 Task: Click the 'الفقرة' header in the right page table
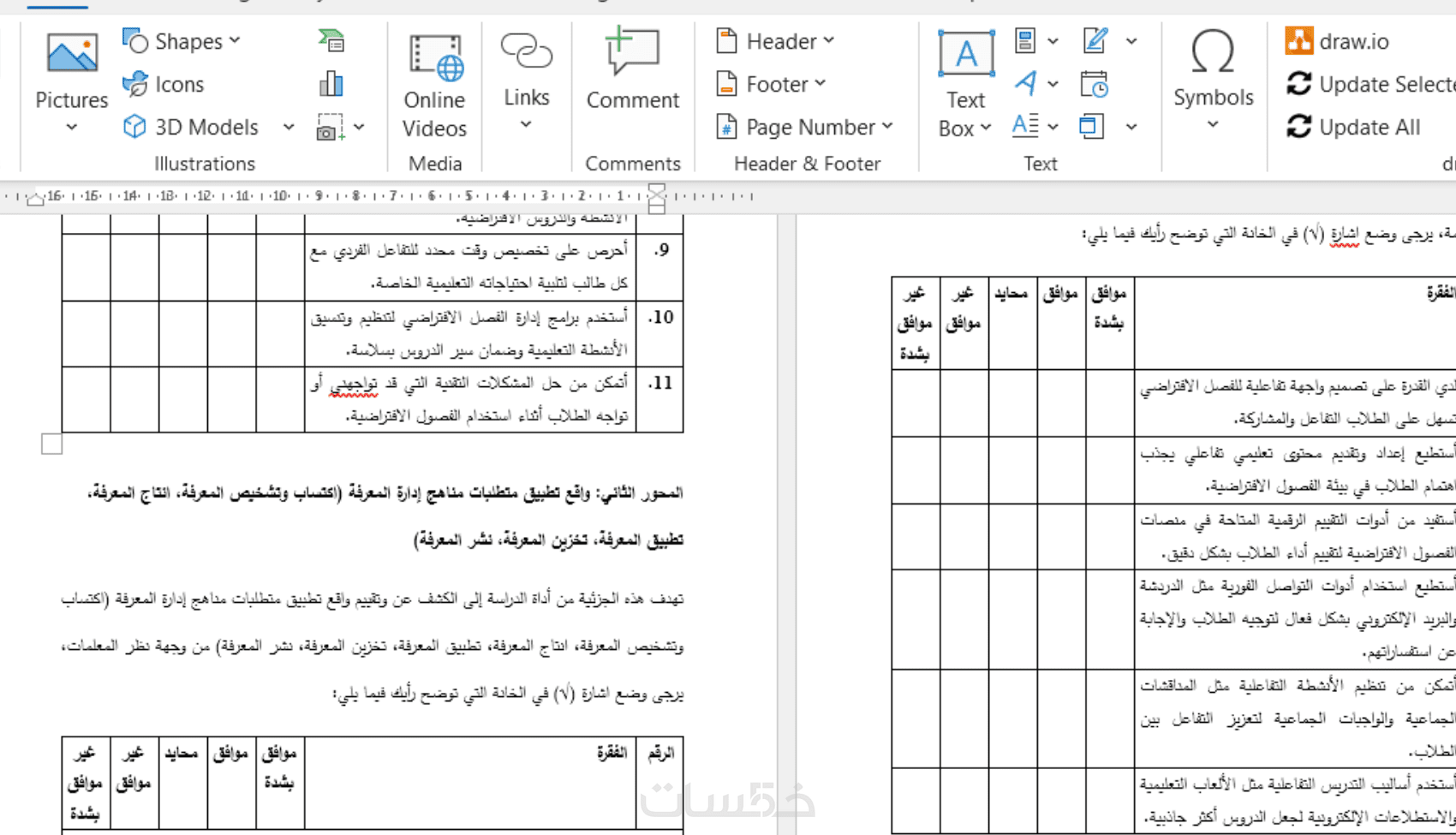pos(1441,294)
